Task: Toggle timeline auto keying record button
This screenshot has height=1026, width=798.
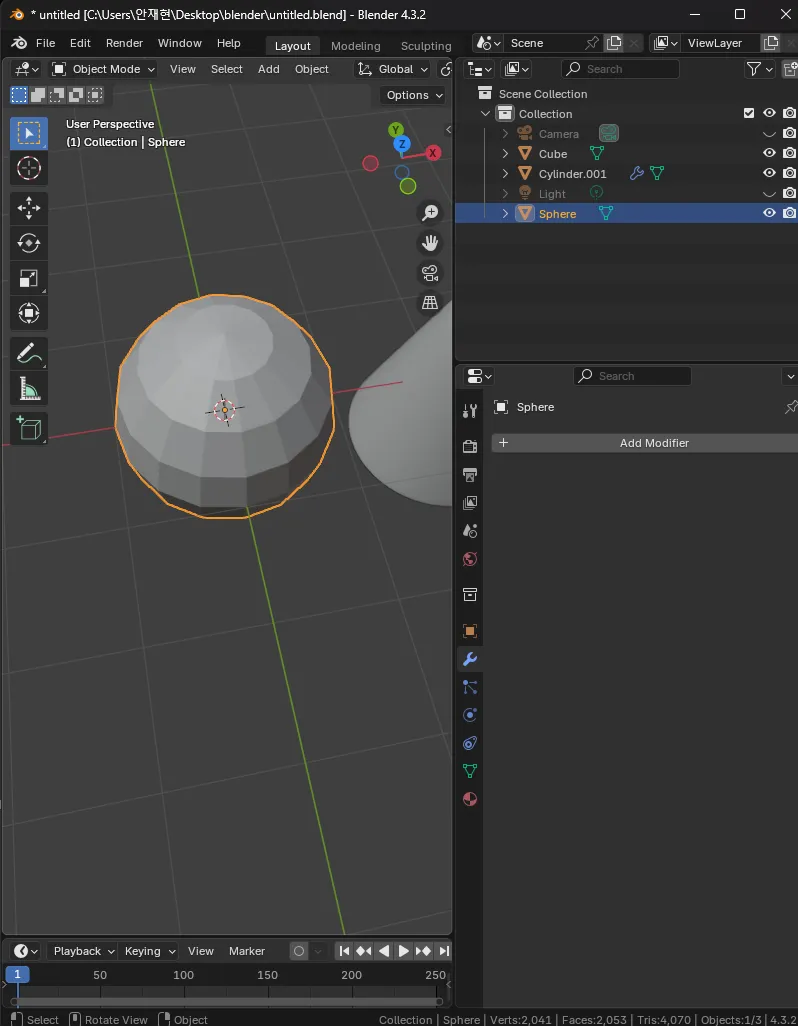Action: coord(299,951)
